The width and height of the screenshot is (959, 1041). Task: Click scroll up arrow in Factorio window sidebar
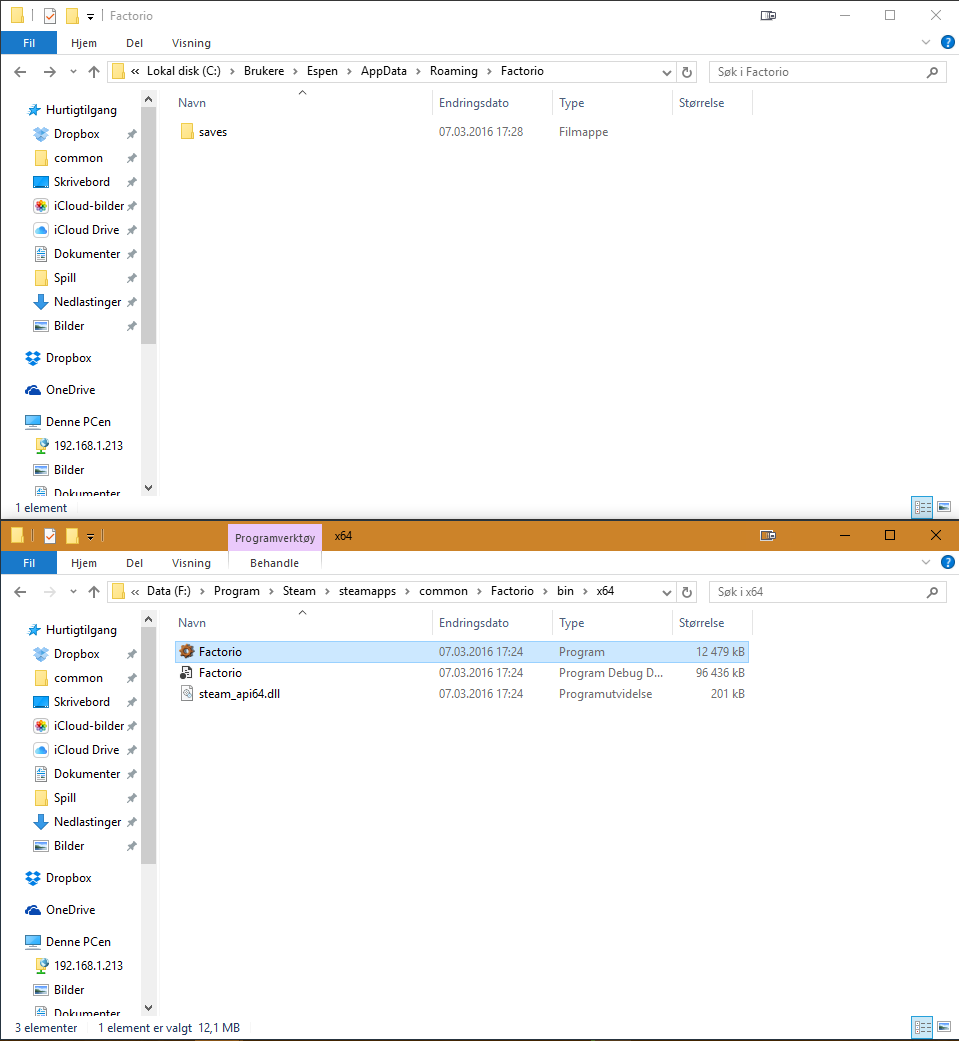[x=149, y=100]
